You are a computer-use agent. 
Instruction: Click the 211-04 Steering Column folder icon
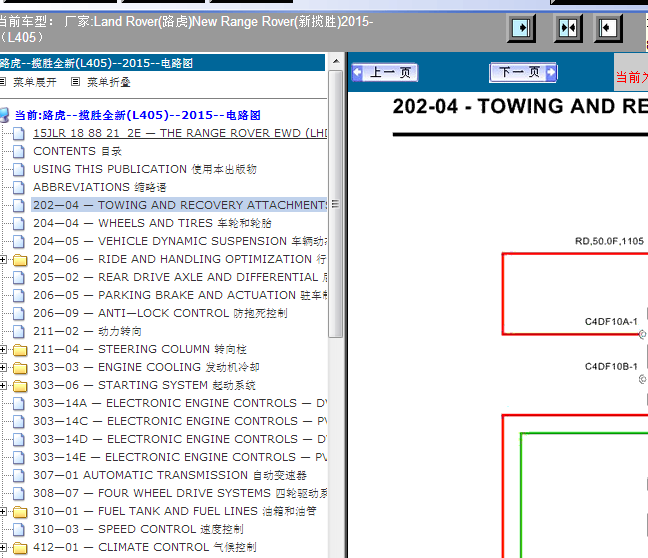click(x=20, y=350)
